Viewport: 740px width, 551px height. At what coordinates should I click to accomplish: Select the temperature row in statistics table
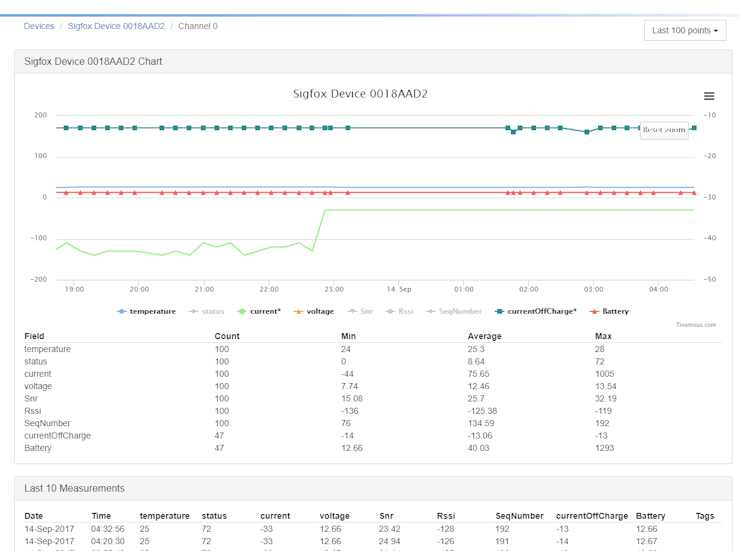(373, 349)
